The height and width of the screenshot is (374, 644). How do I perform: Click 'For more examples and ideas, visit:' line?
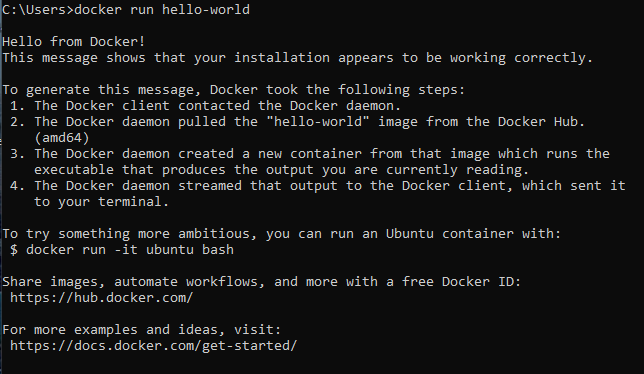(x=142, y=330)
